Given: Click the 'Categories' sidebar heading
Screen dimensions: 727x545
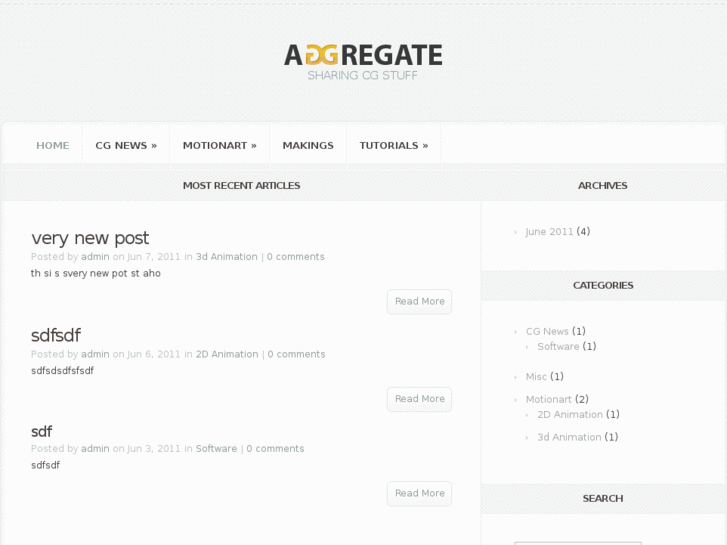Looking at the screenshot, I should point(603,286).
